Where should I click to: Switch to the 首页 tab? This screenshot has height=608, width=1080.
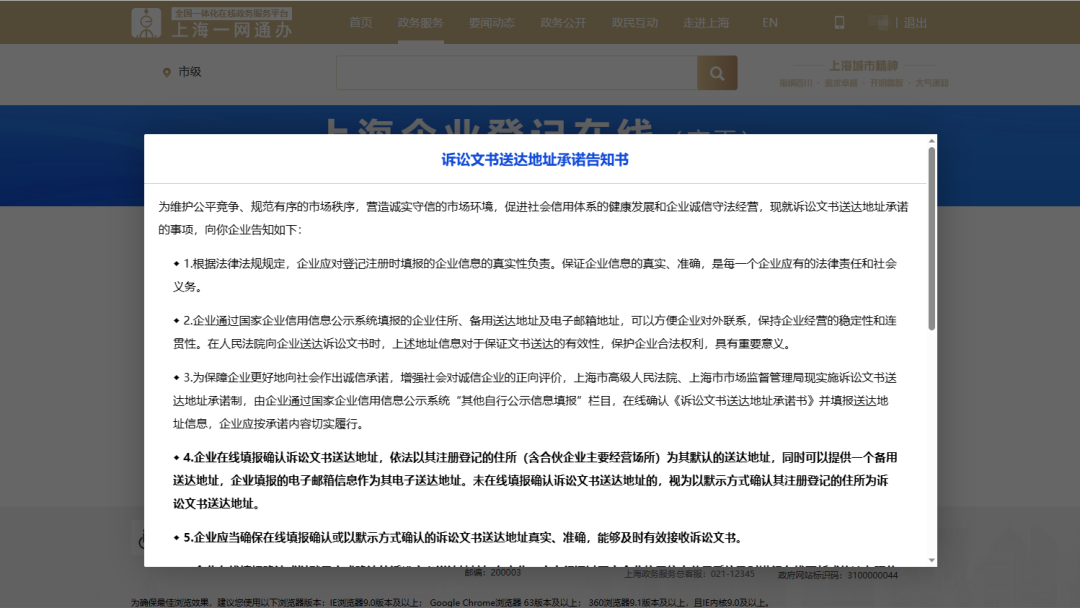pos(361,21)
